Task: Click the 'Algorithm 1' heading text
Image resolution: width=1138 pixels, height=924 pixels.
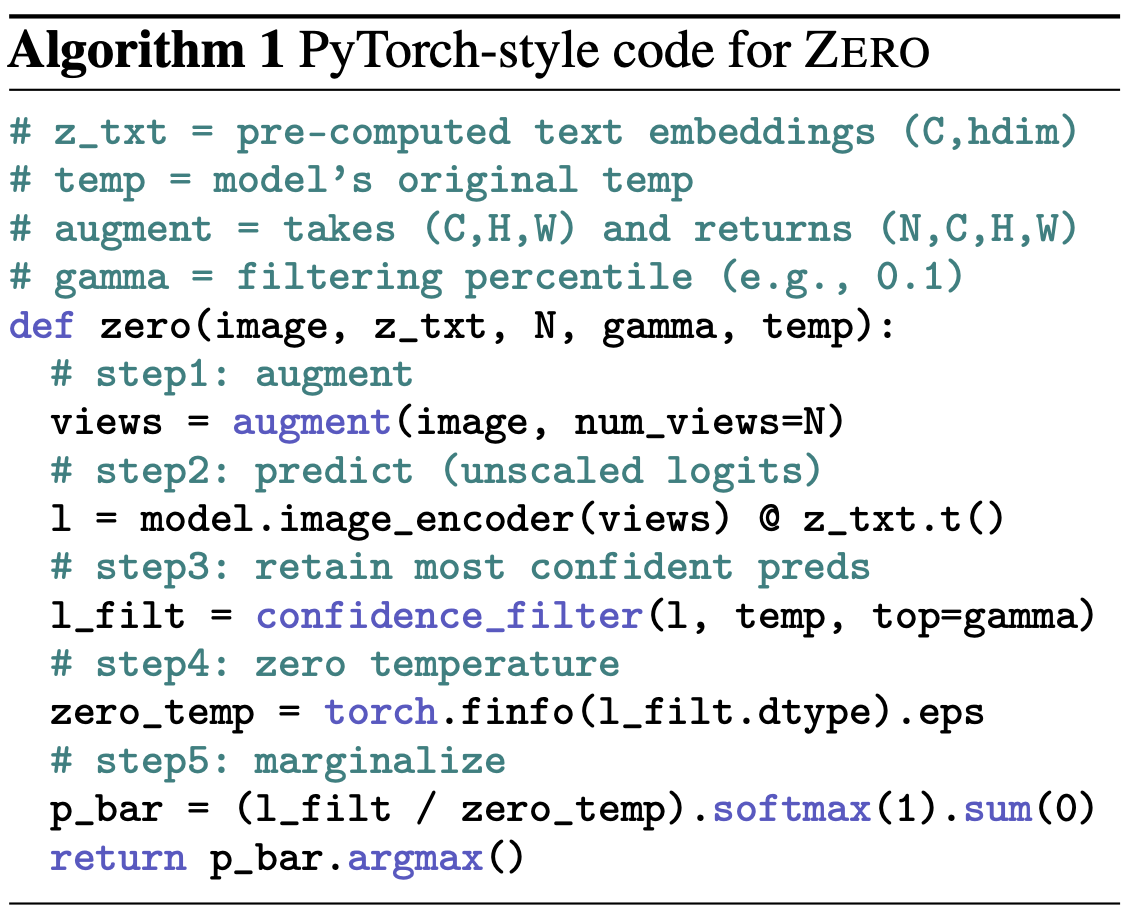Action: click(x=145, y=51)
